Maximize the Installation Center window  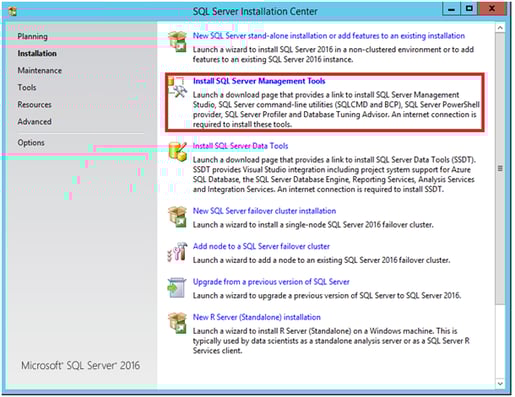469,9
